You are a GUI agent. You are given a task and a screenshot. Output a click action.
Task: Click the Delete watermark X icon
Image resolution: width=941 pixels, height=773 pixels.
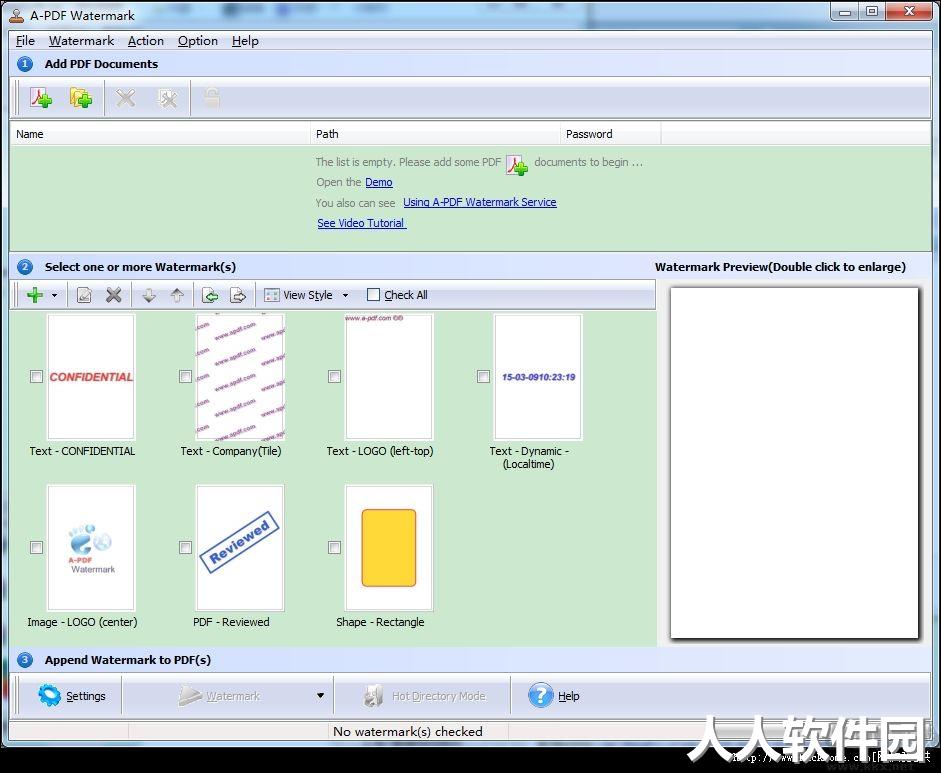click(x=113, y=295)
